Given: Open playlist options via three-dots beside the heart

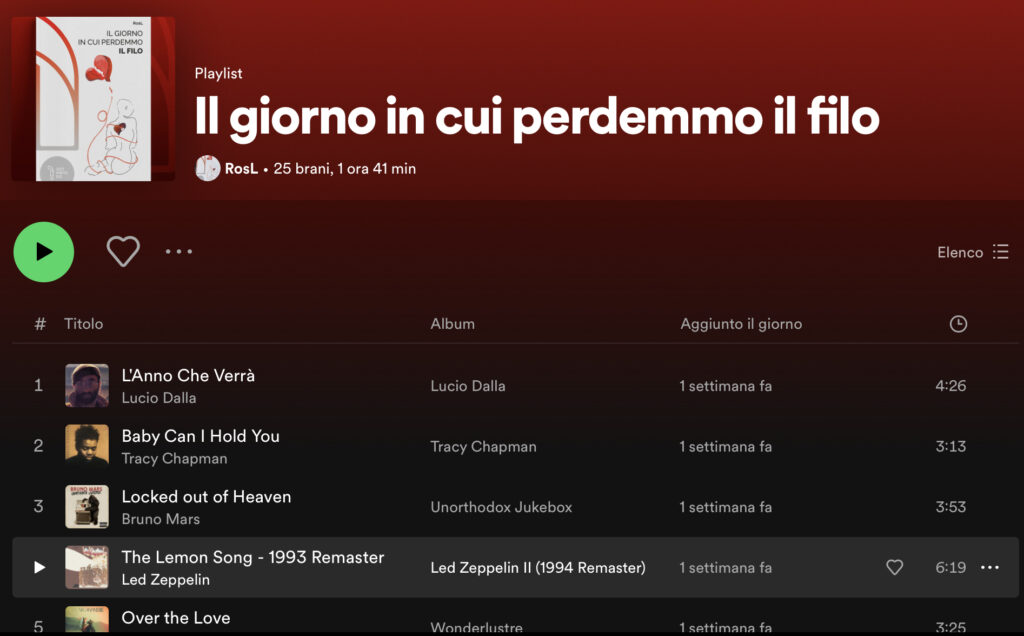Looking at the screenshot, I should coord(178,251).
